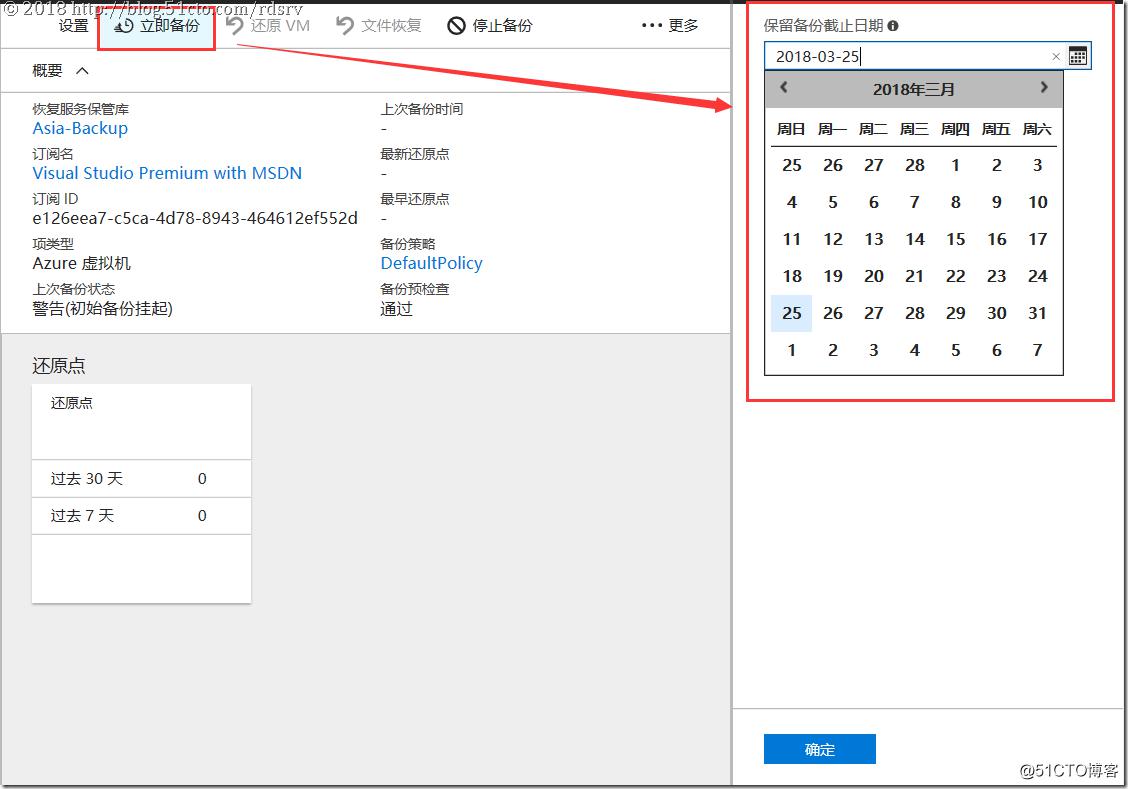The width and height of the screenshot is (1128, 789).
Task: Pick March 20 in the calendar
Action: tap(873, 276)
